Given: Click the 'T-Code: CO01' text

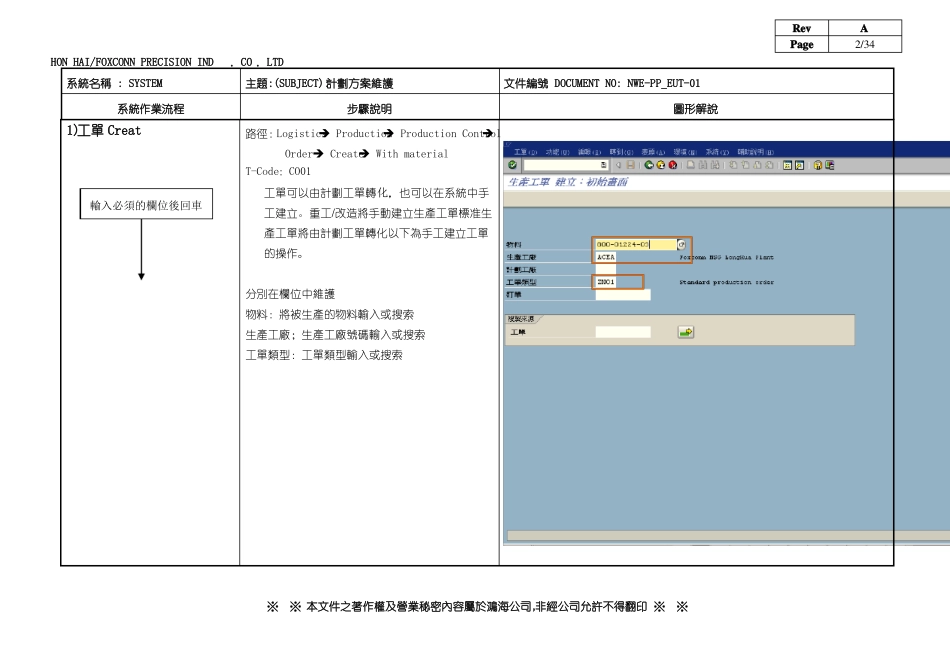Looking at the screenshot, I should pyautogui.click(x=278, y=171).
